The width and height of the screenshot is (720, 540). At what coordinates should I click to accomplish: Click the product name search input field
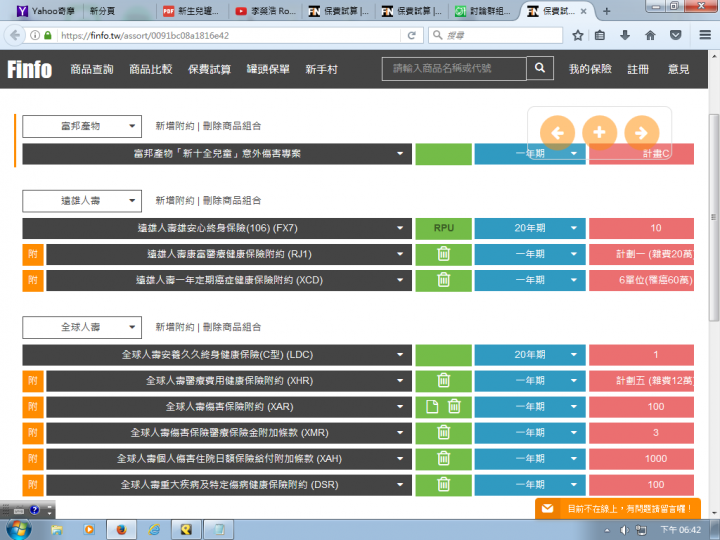coord(454,68)
